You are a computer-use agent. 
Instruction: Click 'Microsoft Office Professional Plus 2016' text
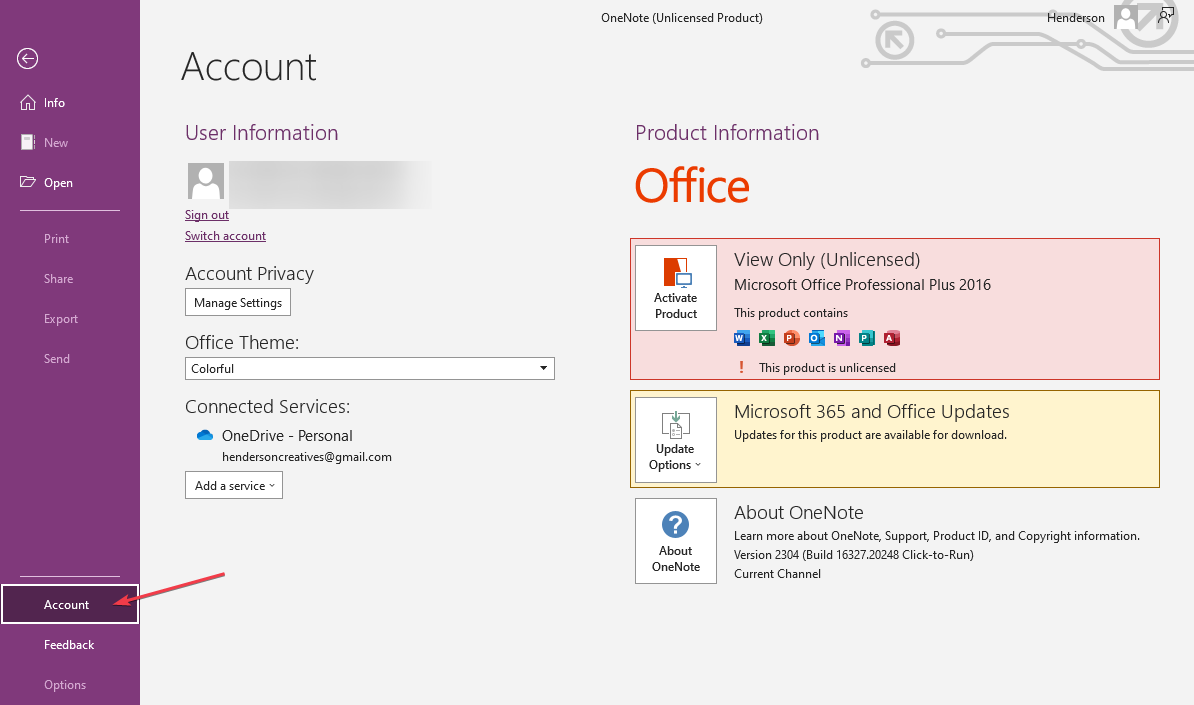tap(862, 285)
